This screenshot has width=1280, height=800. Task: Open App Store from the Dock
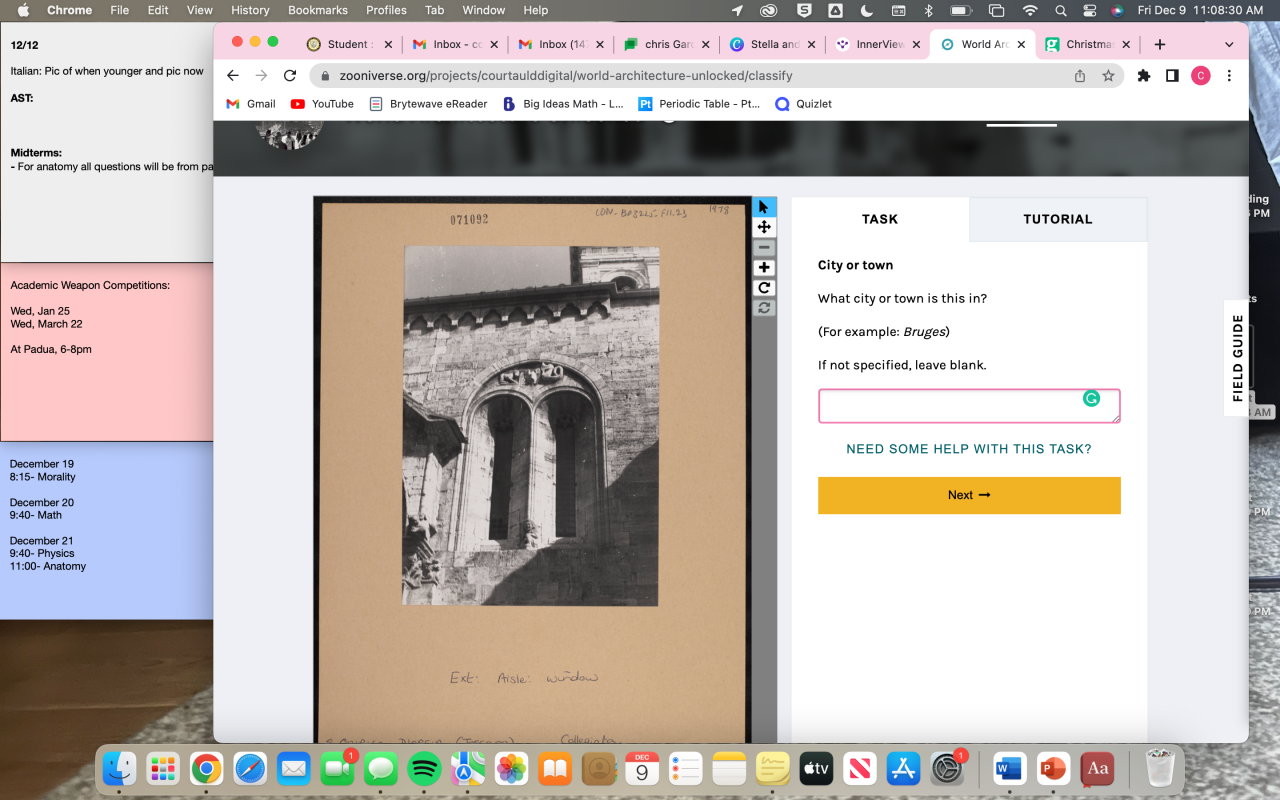904,768
